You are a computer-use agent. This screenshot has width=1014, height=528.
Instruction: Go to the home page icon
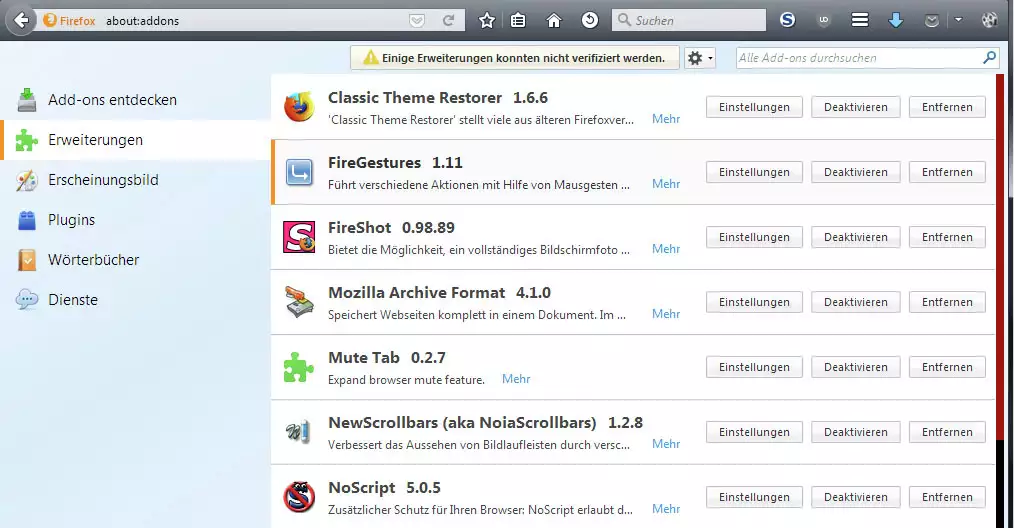pyautogui.click(x=554, y=20)
